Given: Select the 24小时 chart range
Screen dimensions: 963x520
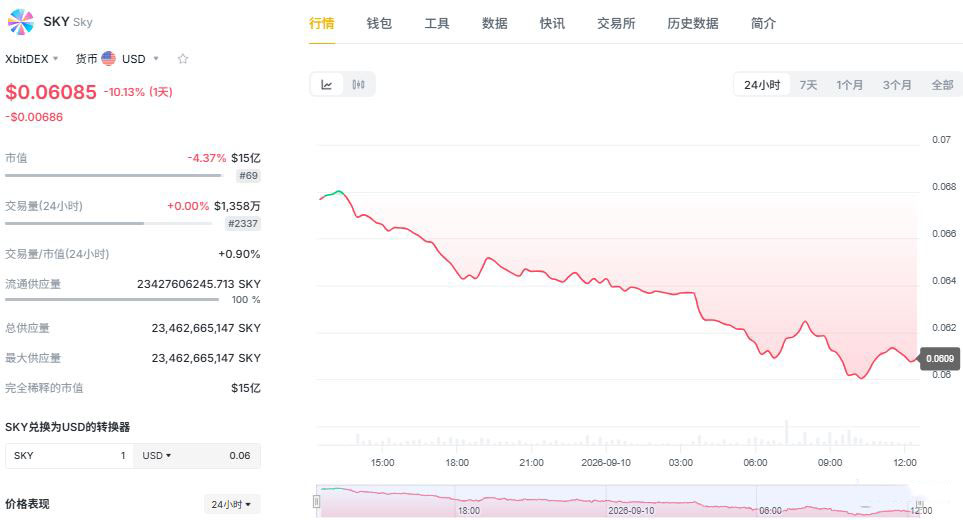Looking at the screenshot, I should 762,85.
